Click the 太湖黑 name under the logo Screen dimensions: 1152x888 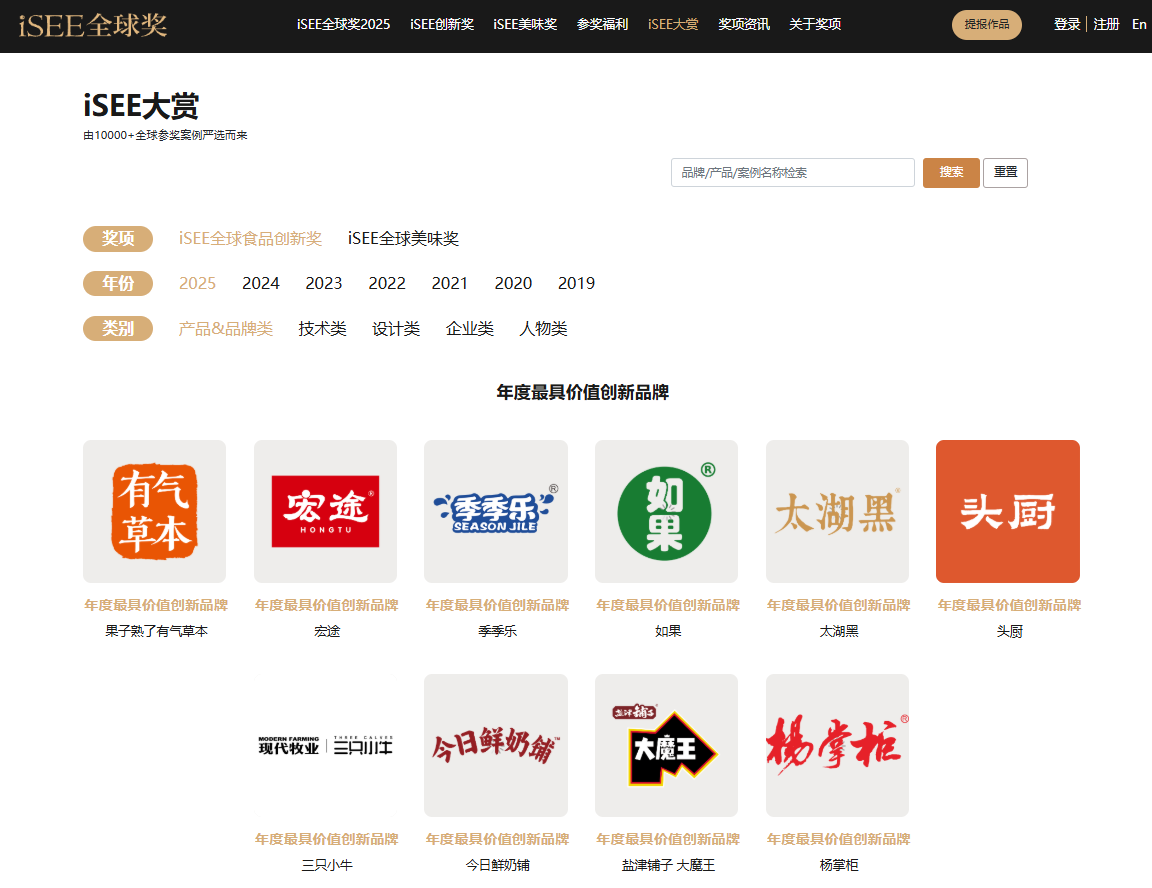click(x=839, y=632)
